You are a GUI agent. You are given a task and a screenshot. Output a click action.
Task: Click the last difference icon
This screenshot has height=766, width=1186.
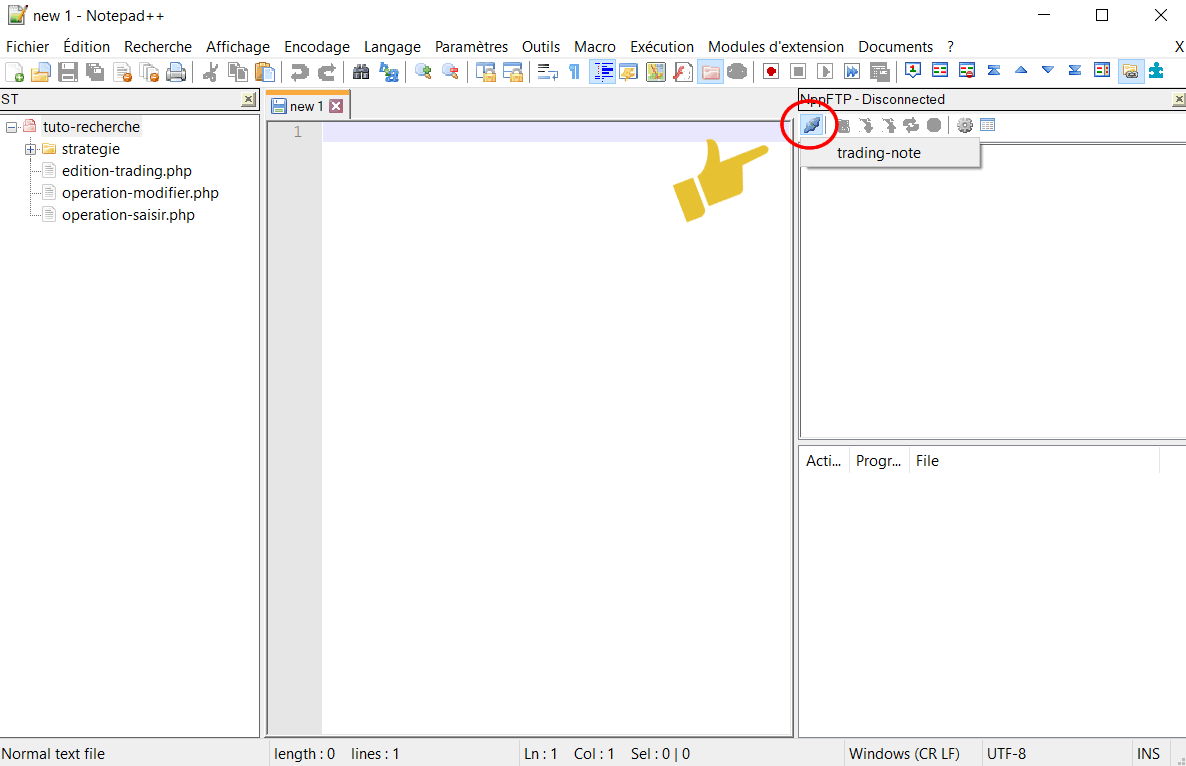tap(1075, 70)
